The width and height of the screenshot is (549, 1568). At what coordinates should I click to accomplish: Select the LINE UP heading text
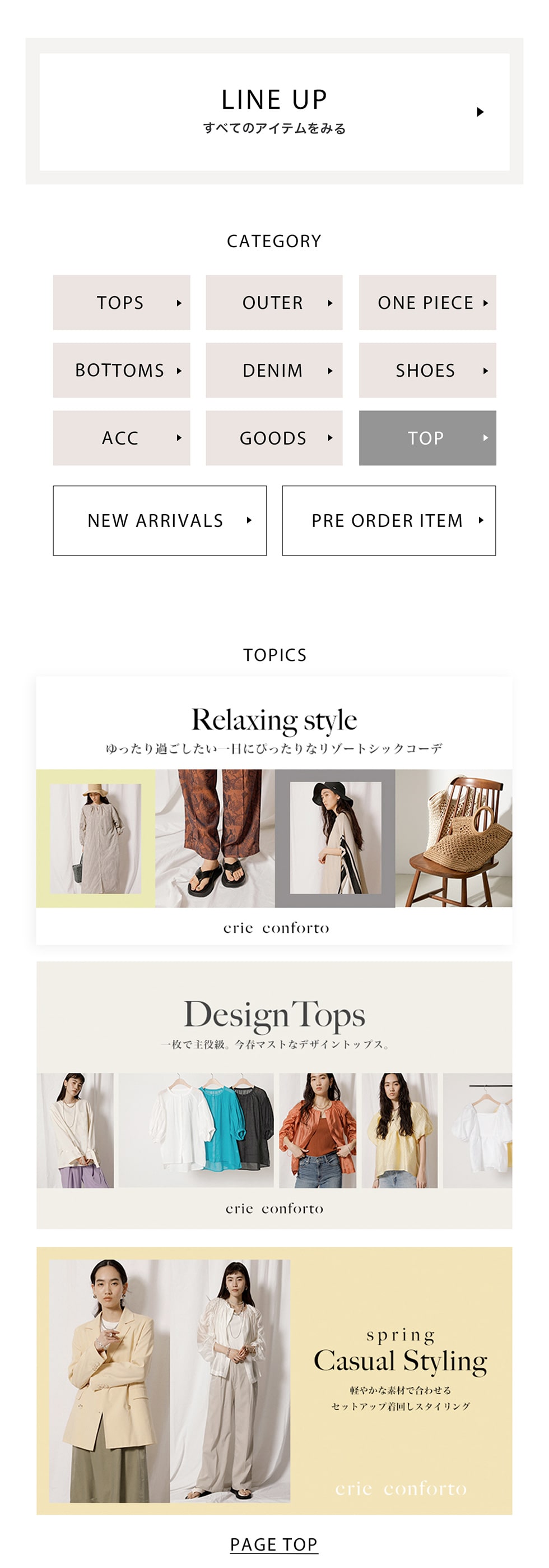(274, 99)
